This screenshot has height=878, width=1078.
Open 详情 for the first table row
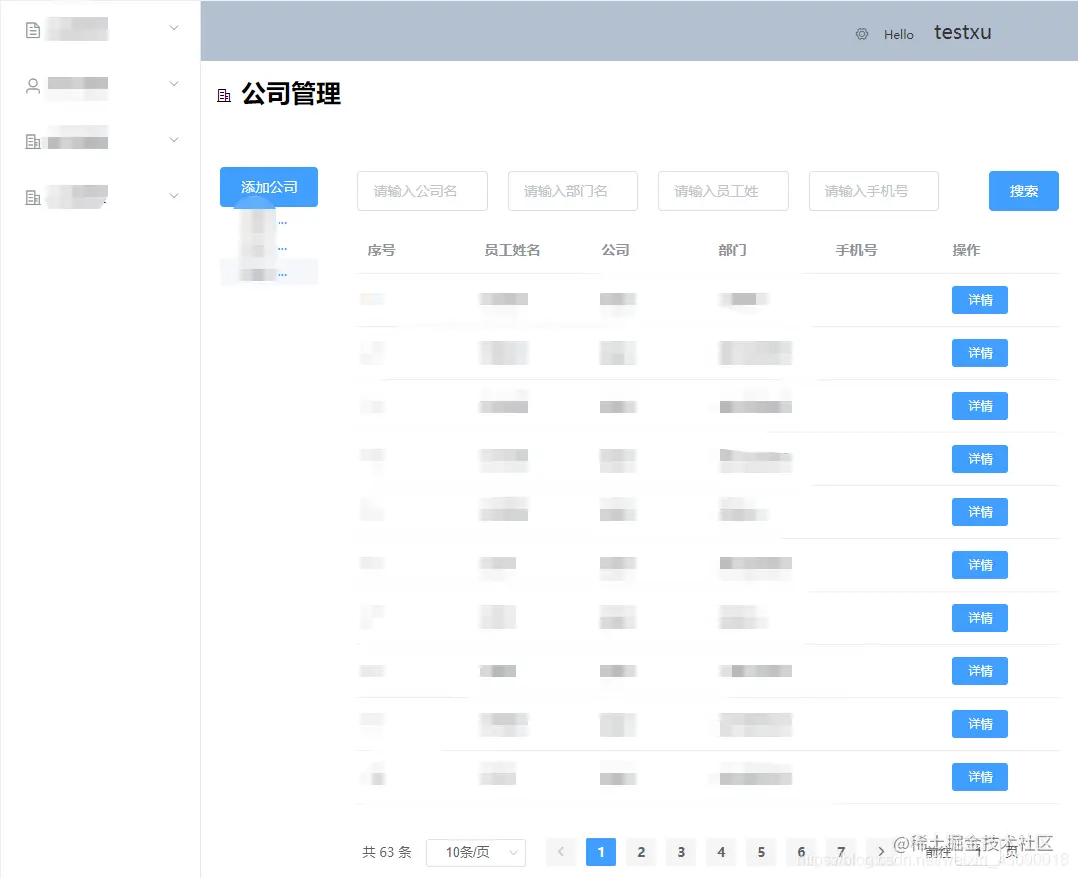(x=979, y=300)
